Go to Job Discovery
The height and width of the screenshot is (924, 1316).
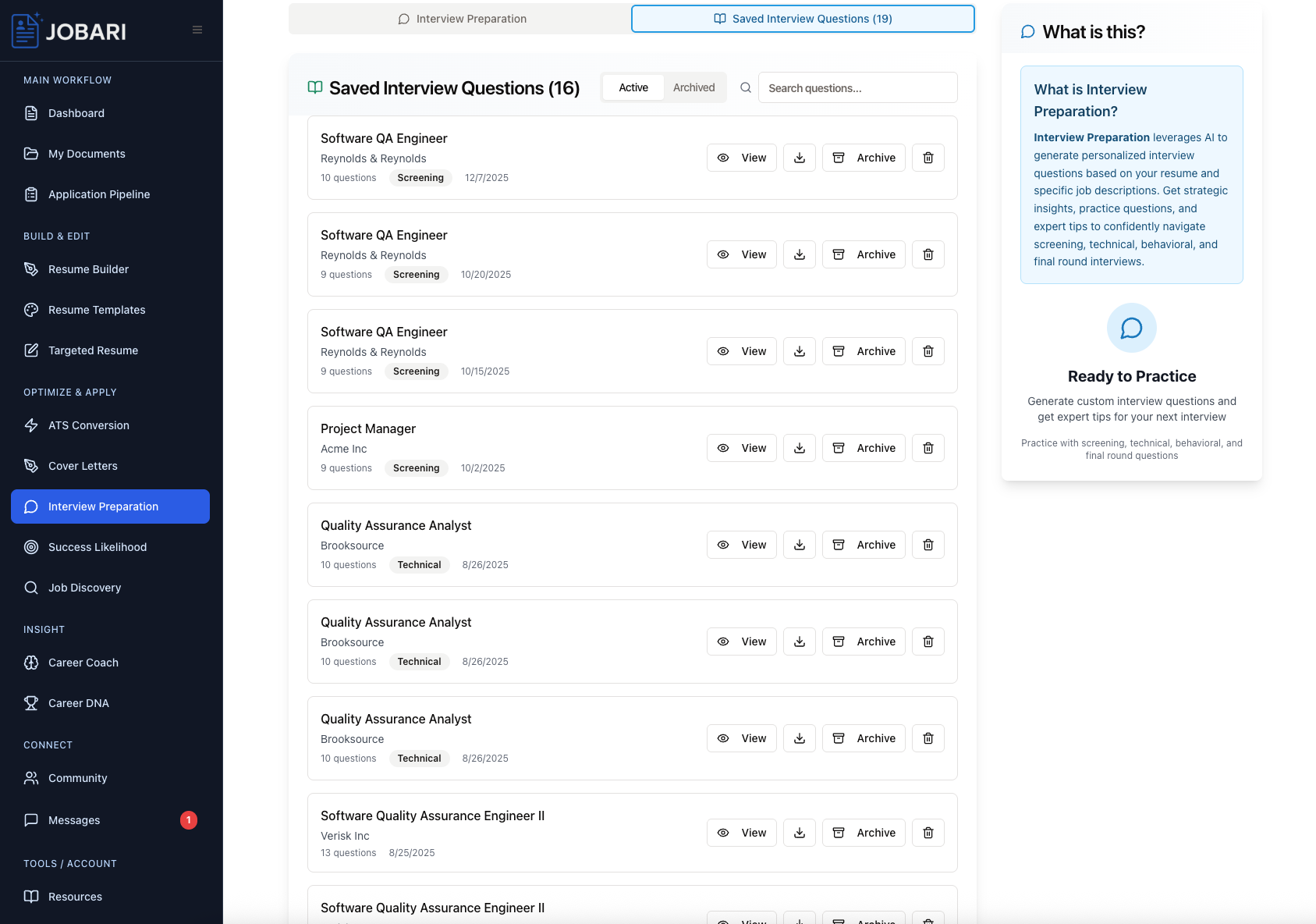point(84,588)
